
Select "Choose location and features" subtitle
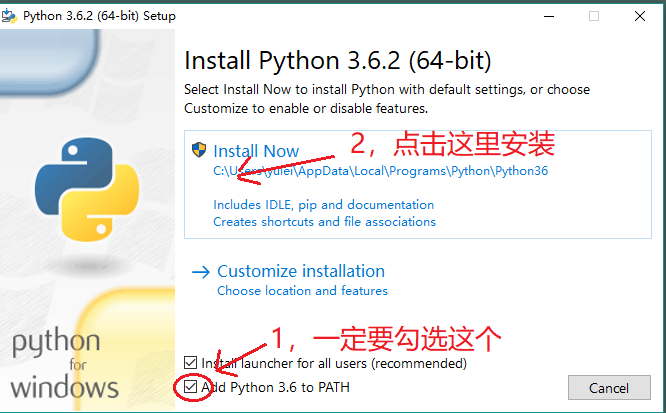(x=302, y=291)
